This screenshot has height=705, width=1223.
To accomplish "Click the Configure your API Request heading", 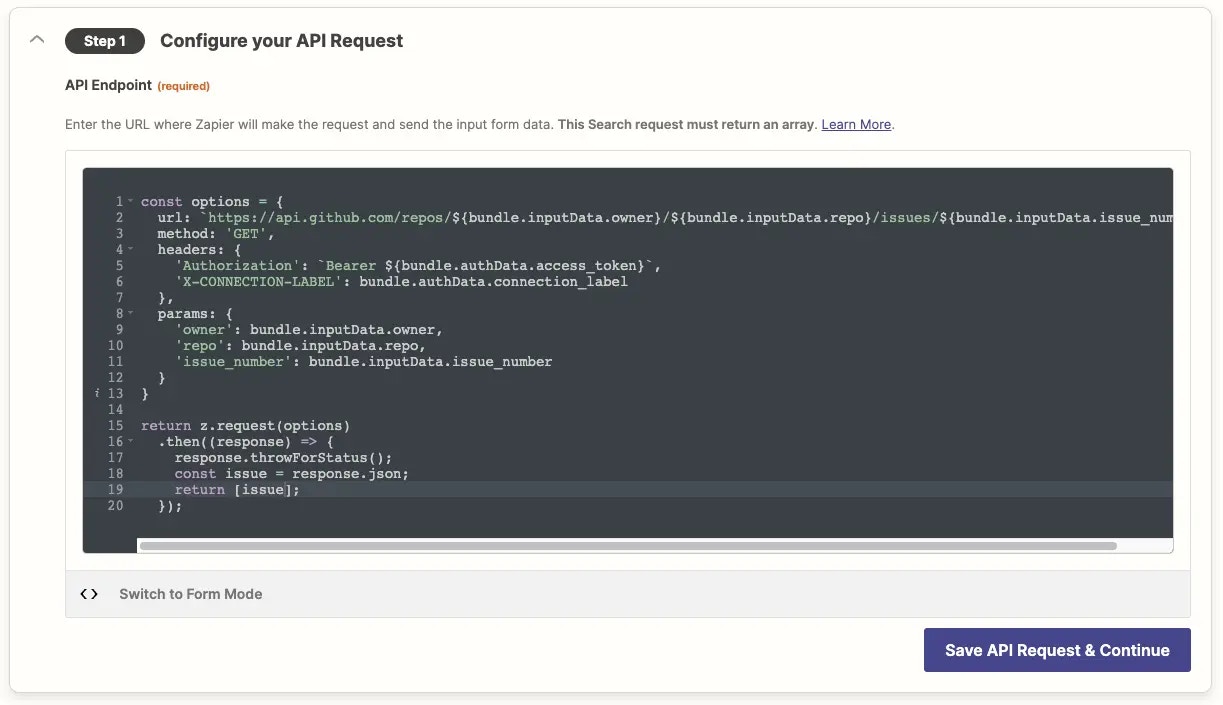I will [282, 41].
